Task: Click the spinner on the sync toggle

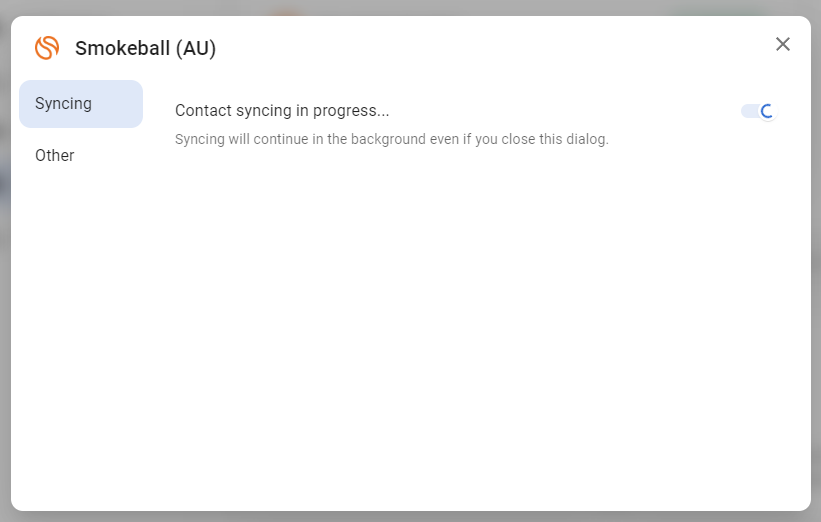Action: click(767, 111)
